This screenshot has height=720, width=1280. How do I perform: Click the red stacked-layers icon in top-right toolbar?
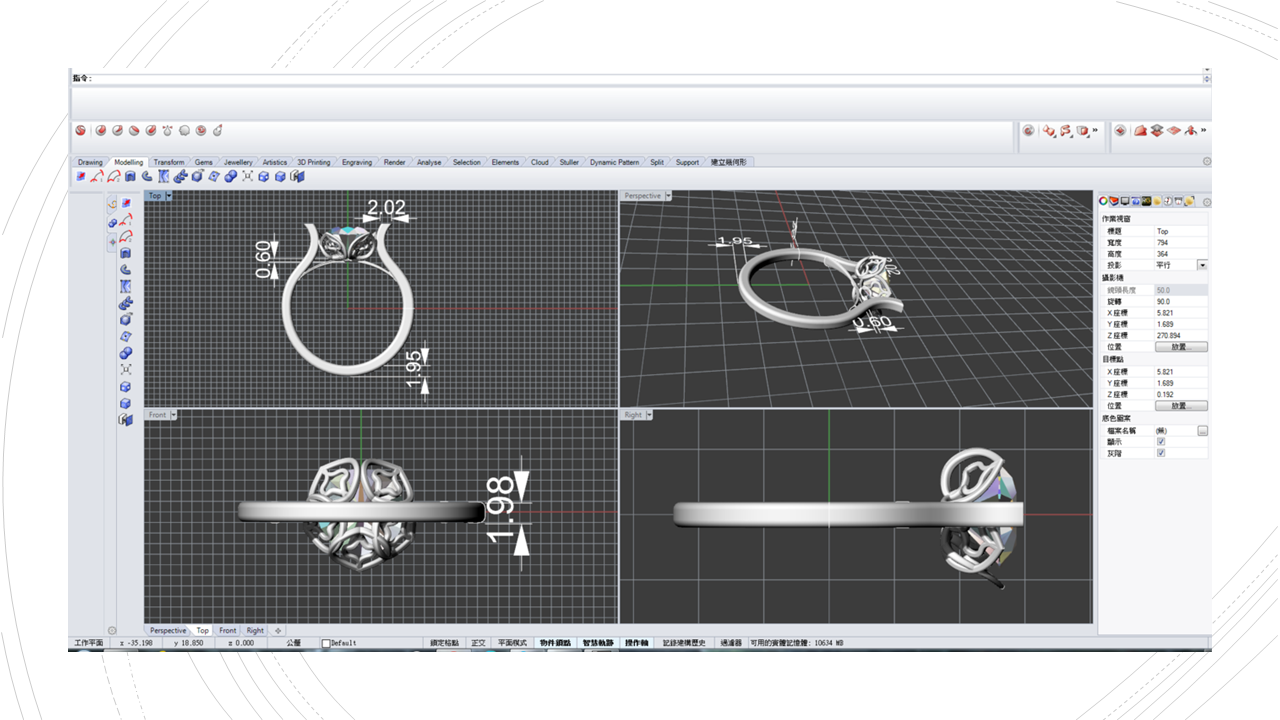1157,130
